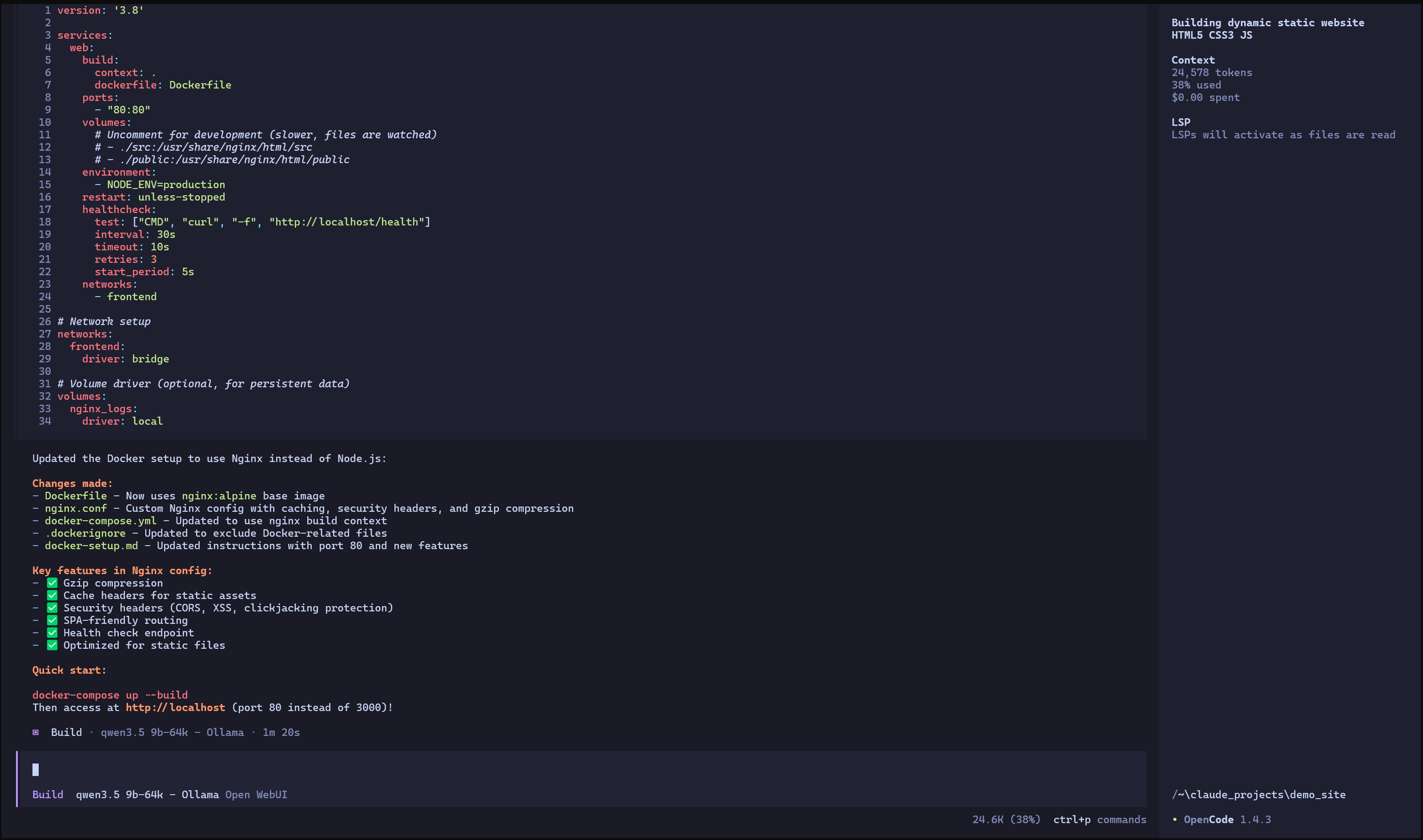Image resolution: width=1423 pixels, height=840 pixels.
Task: Click the Build agent label under prompt
Action: 48,795
